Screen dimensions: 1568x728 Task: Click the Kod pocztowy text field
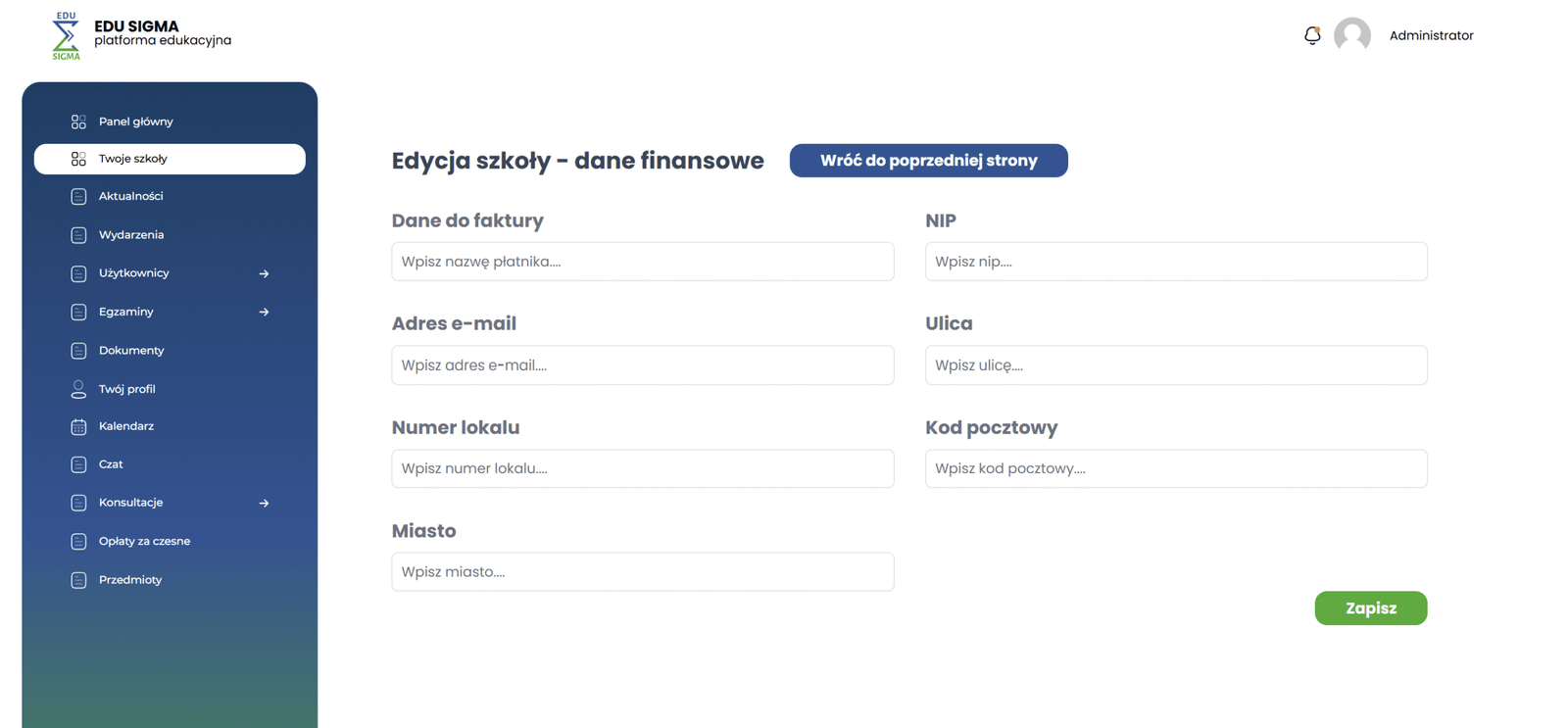click(1176, 468)
